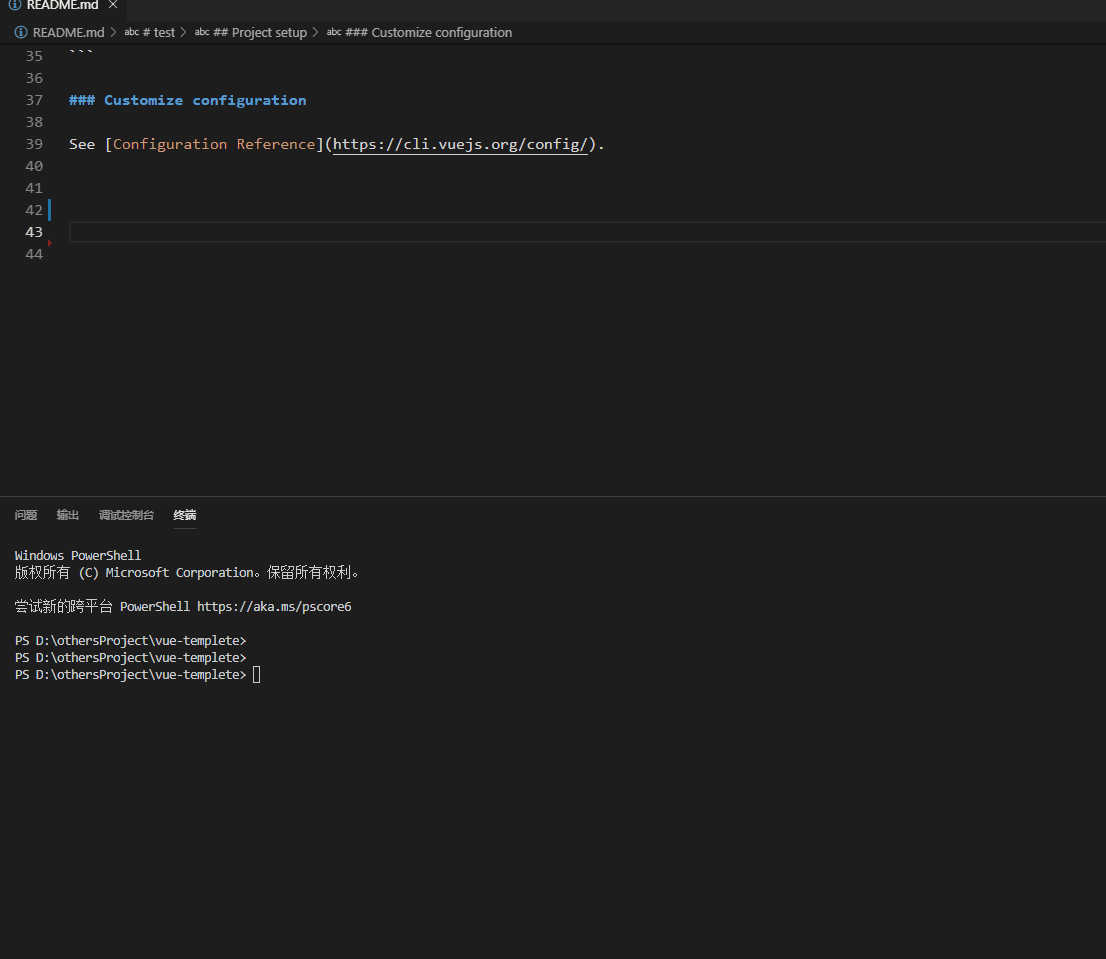
Task: Click line number 39 in gutter
Action: click(34, 145)
